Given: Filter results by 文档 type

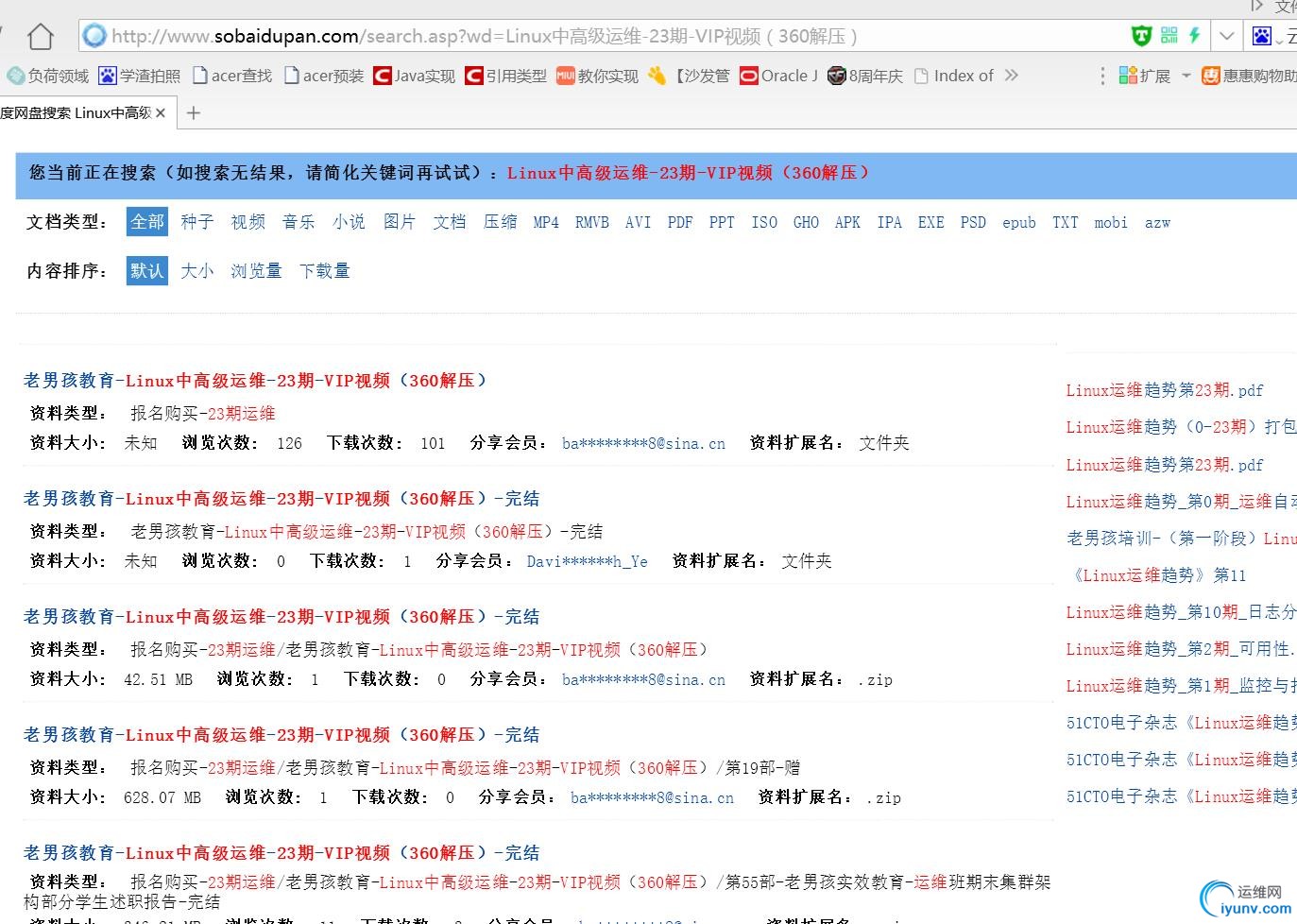Looking at the screenshot, I should point(450,222).
